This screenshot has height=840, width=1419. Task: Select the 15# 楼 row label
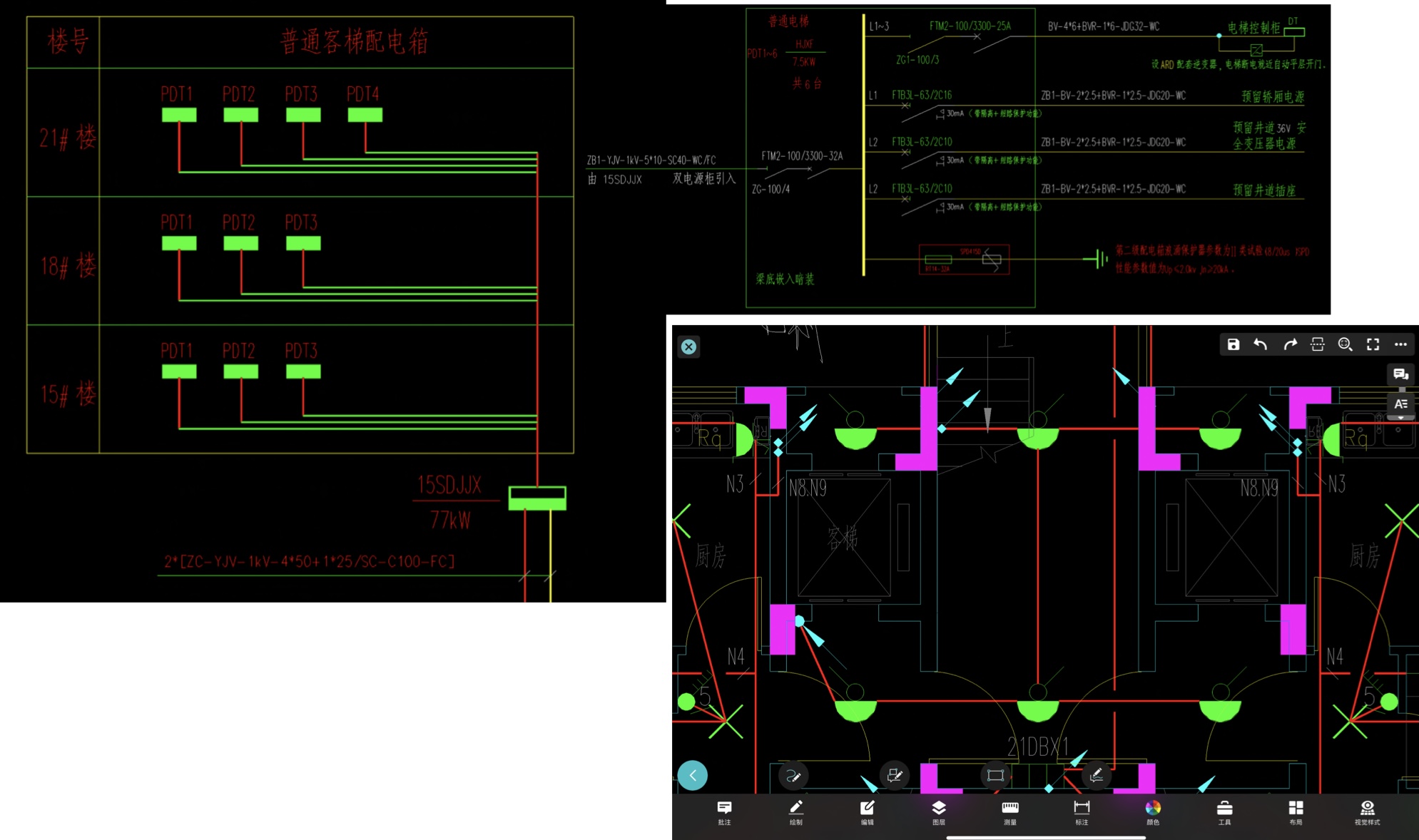tap(68, 394)
